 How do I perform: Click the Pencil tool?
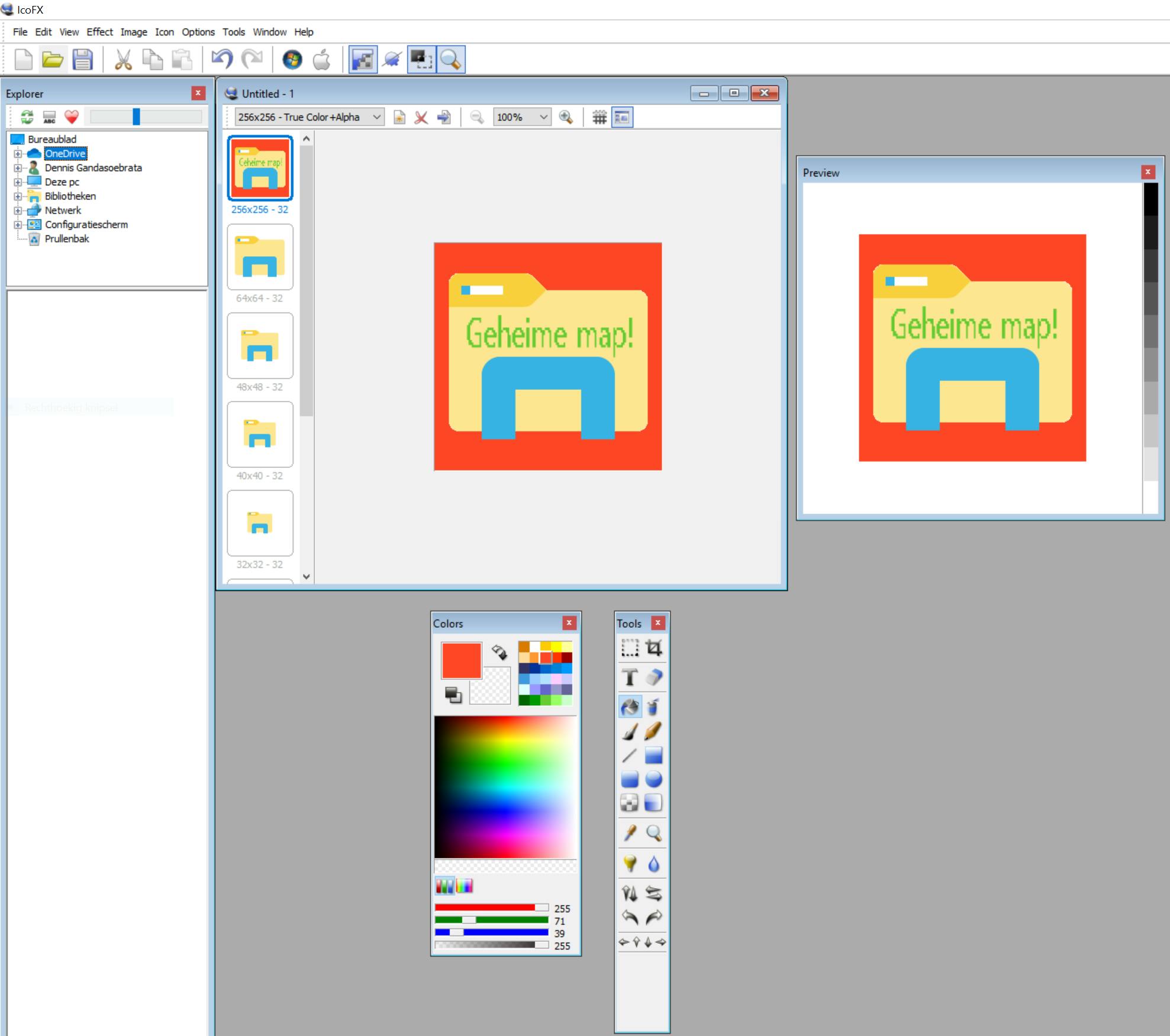click(654, 731)
